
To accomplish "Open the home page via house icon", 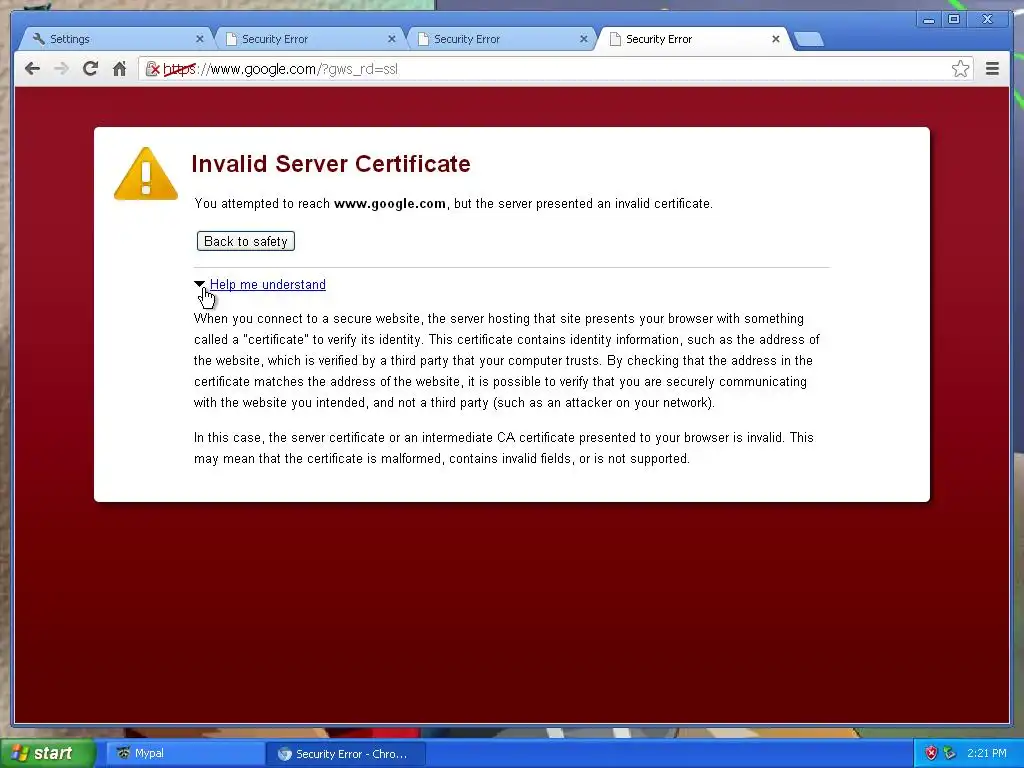I will [x=119, y=69].
